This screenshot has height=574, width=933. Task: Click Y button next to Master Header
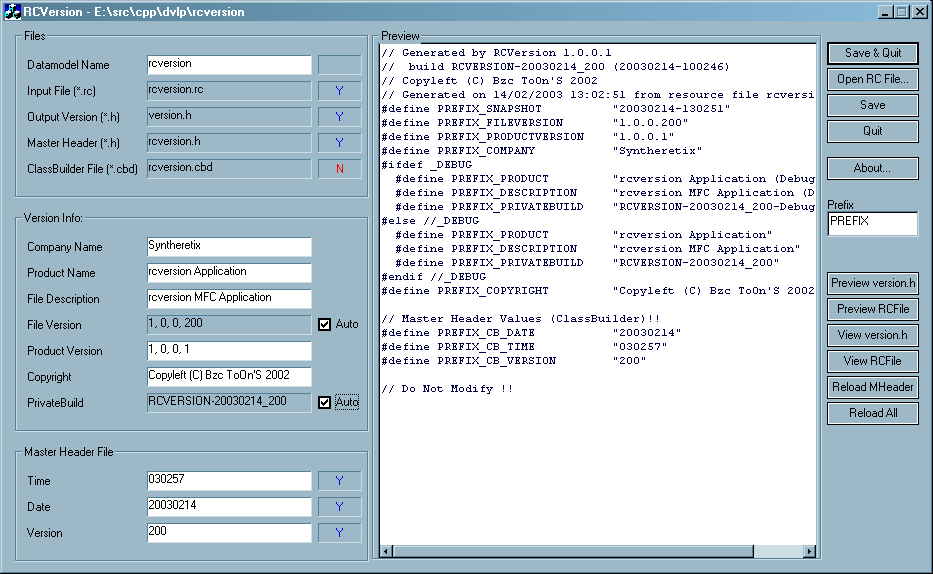point(339,143)
